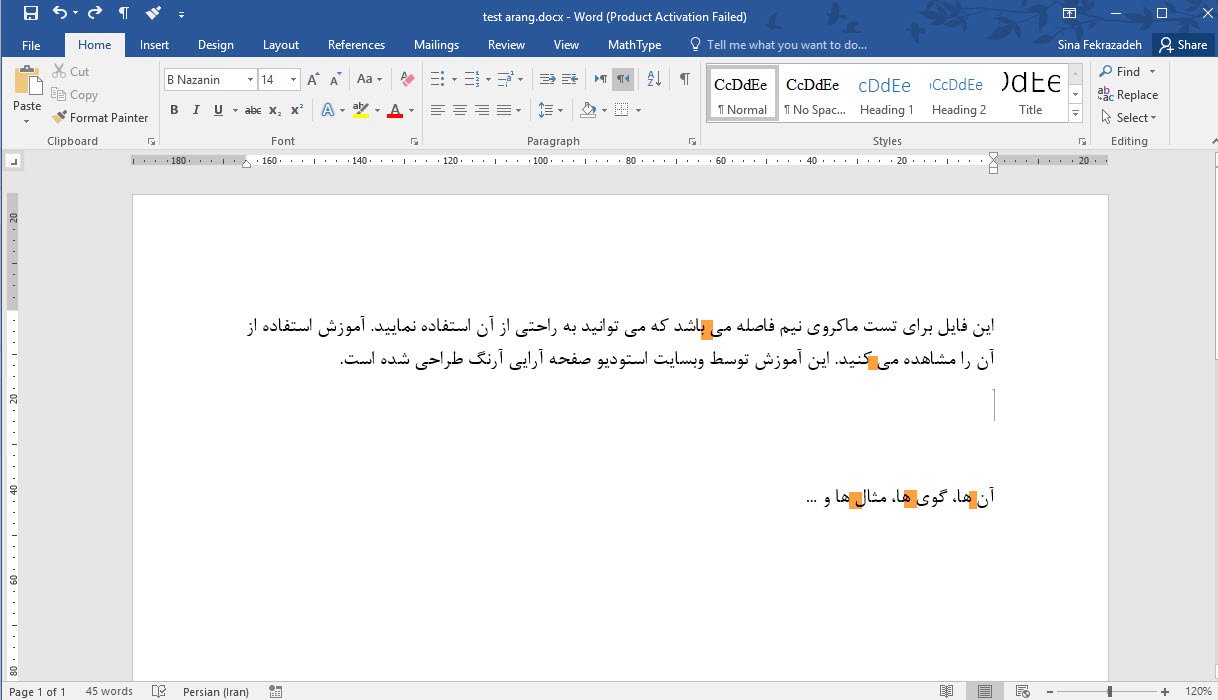Toggle Bold formatting
Image resolution: width=1218 pixels, height=700 pixels.
pyautogui.click(x=174, y=110)
